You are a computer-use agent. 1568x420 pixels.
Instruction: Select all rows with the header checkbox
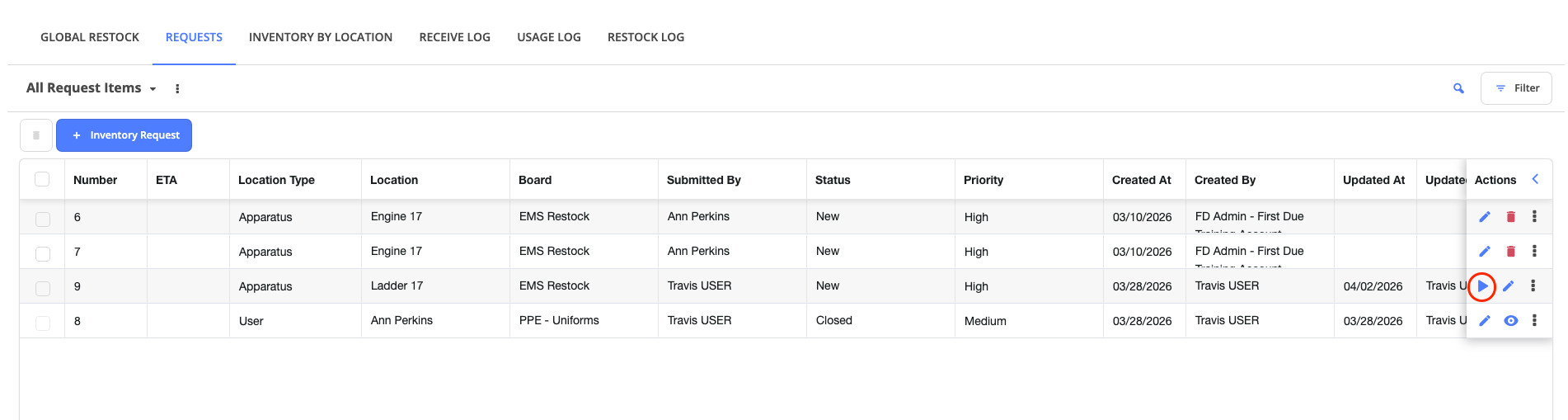tap(42, 179)
